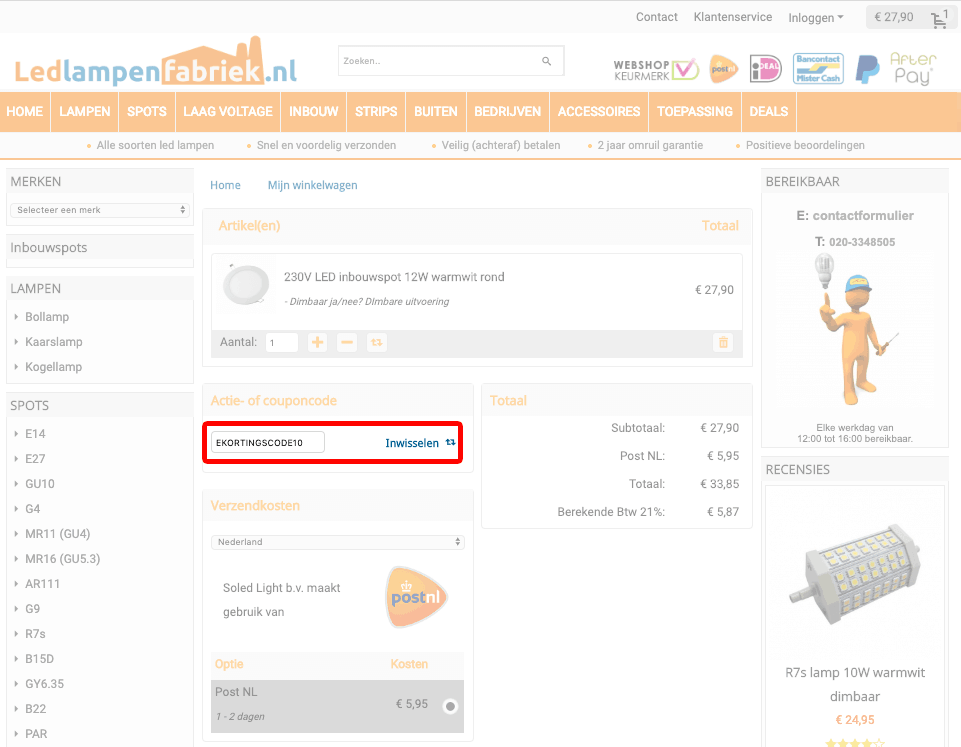This screenshot has height=747, width=961.
Task: Open the LAAG VOLTAGE menu
Action: coord(228,112)
